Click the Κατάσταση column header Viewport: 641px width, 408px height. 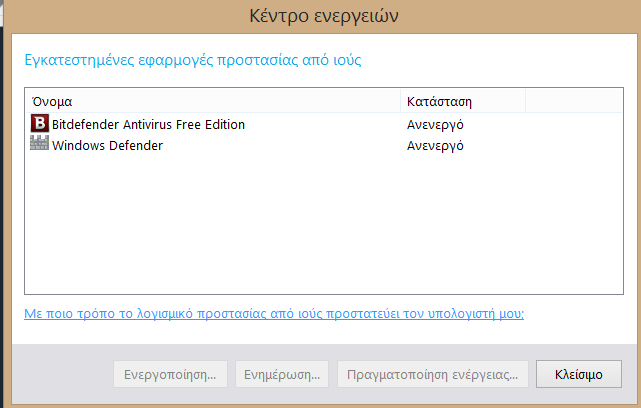click(463, 101)
